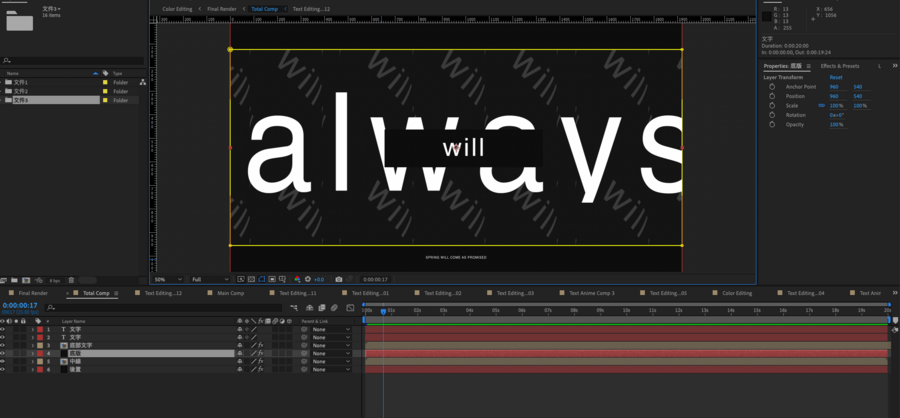Switch to Final Render timeline tab
900x418 pixels.
point(33,293)
